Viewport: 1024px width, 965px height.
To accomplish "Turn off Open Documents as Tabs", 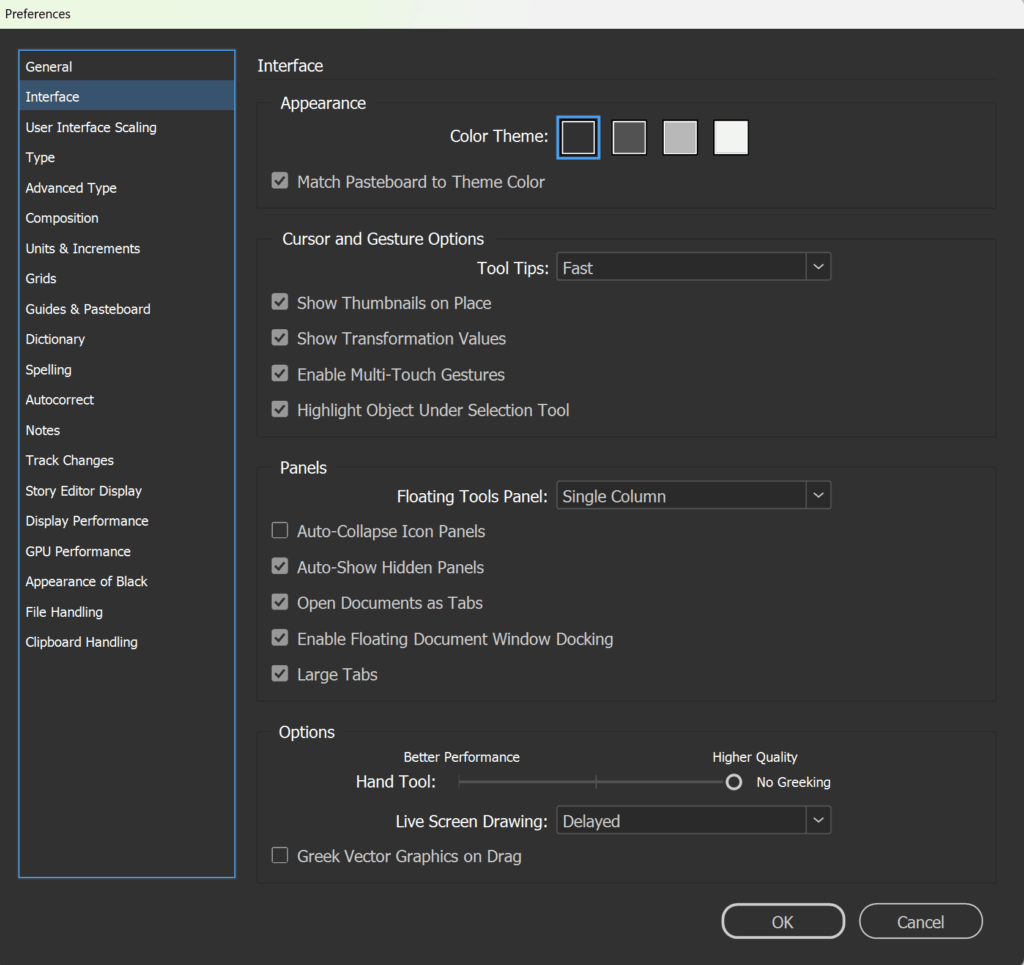I will [x=280, y=602].
